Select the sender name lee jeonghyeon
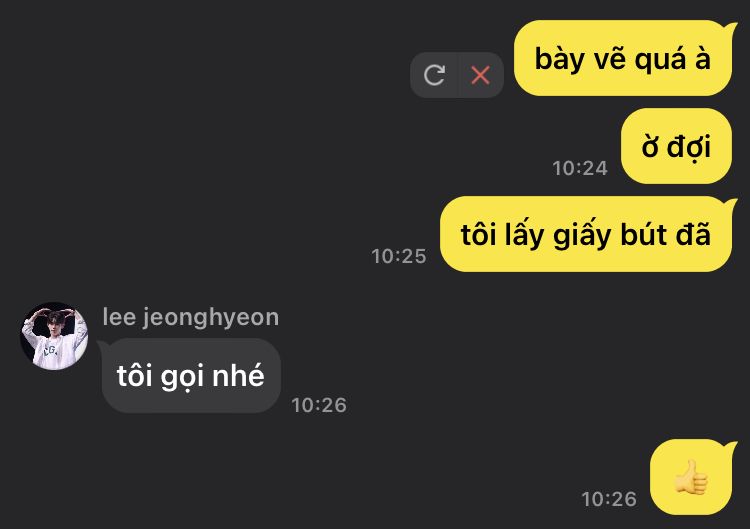This screenshot has width=750, height=529. coord(190,317)
